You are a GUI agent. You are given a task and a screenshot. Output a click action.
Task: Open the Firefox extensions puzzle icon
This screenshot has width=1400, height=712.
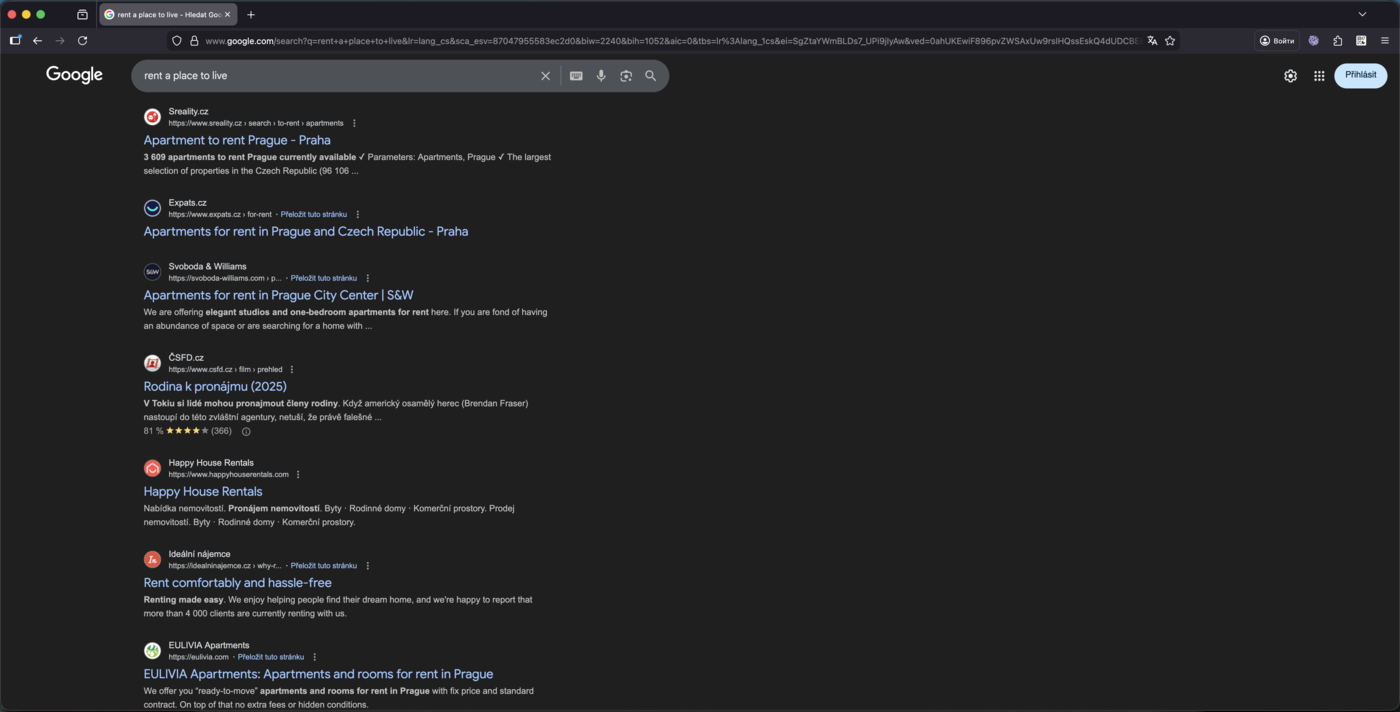coord(1337,41)
